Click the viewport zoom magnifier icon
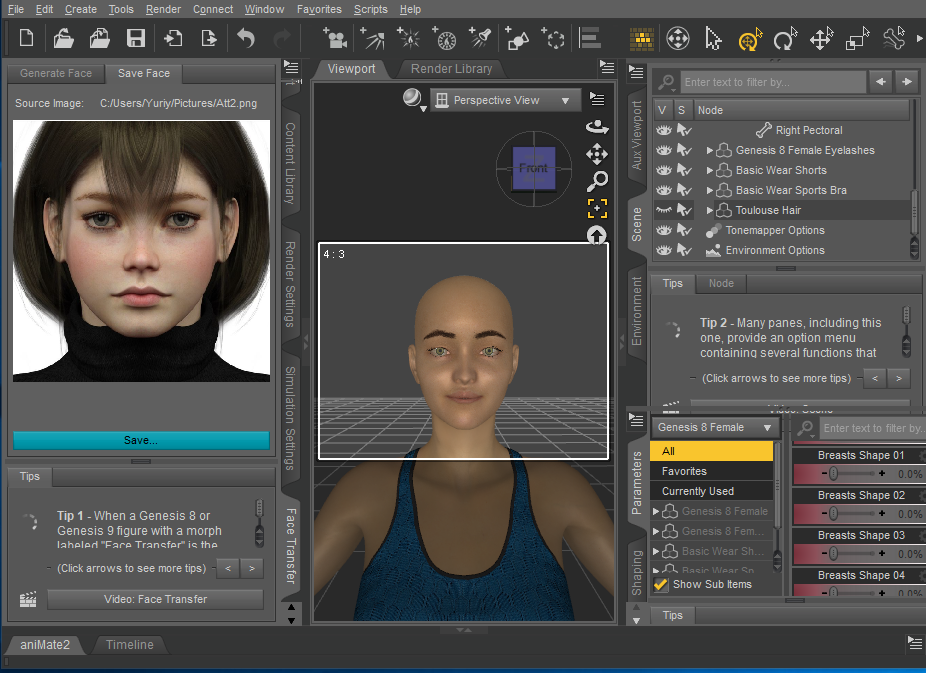 point(597,181)
